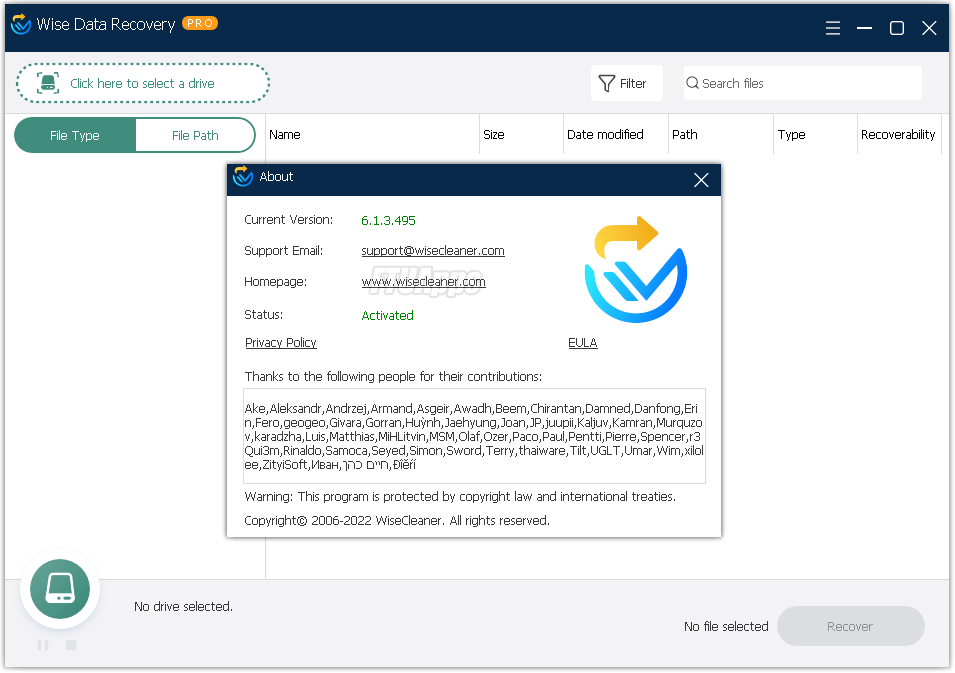This screenshot has height=673, width=955.
Task: Switch to the File Path tab
Action: click(x=195, y=135)
